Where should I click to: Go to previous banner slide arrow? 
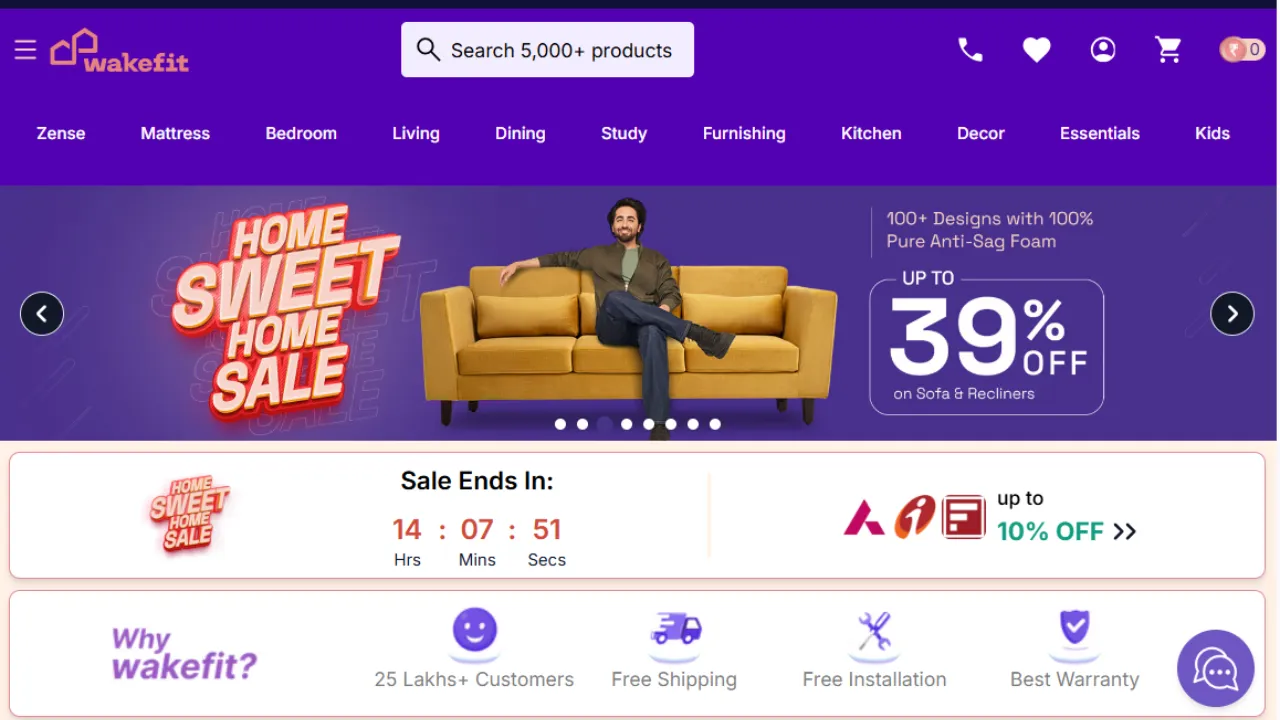pyautogui.click(x=42, y=314)
